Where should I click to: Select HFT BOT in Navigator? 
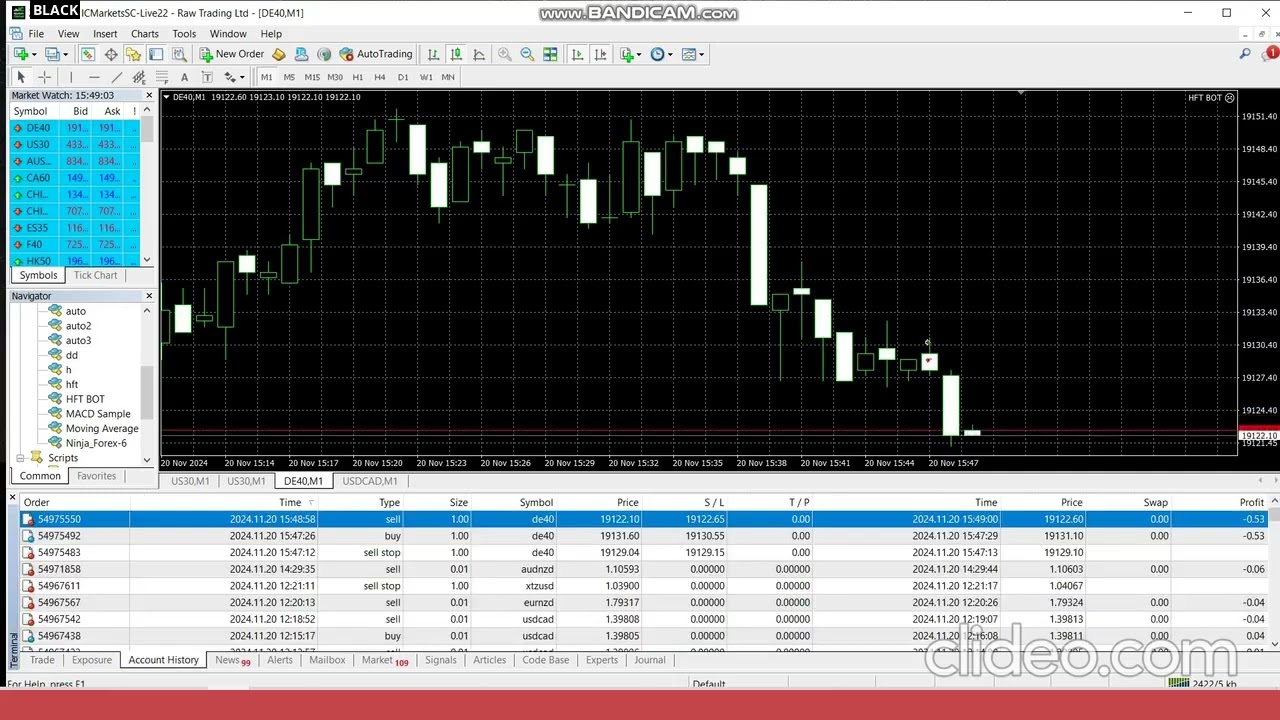85,399
